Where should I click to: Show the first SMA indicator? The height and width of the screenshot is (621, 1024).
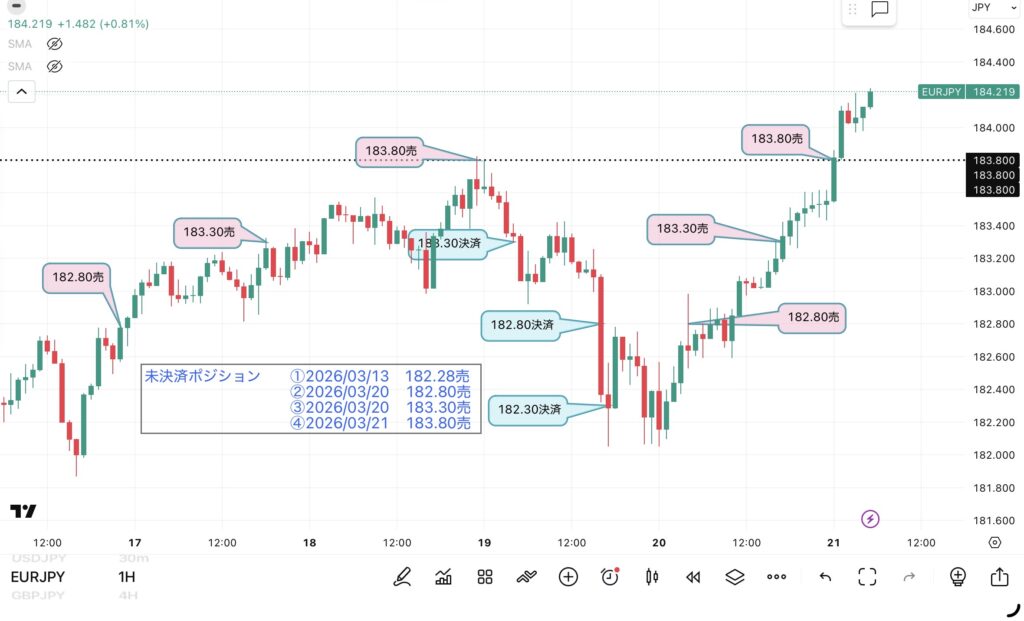pos(55,44)
